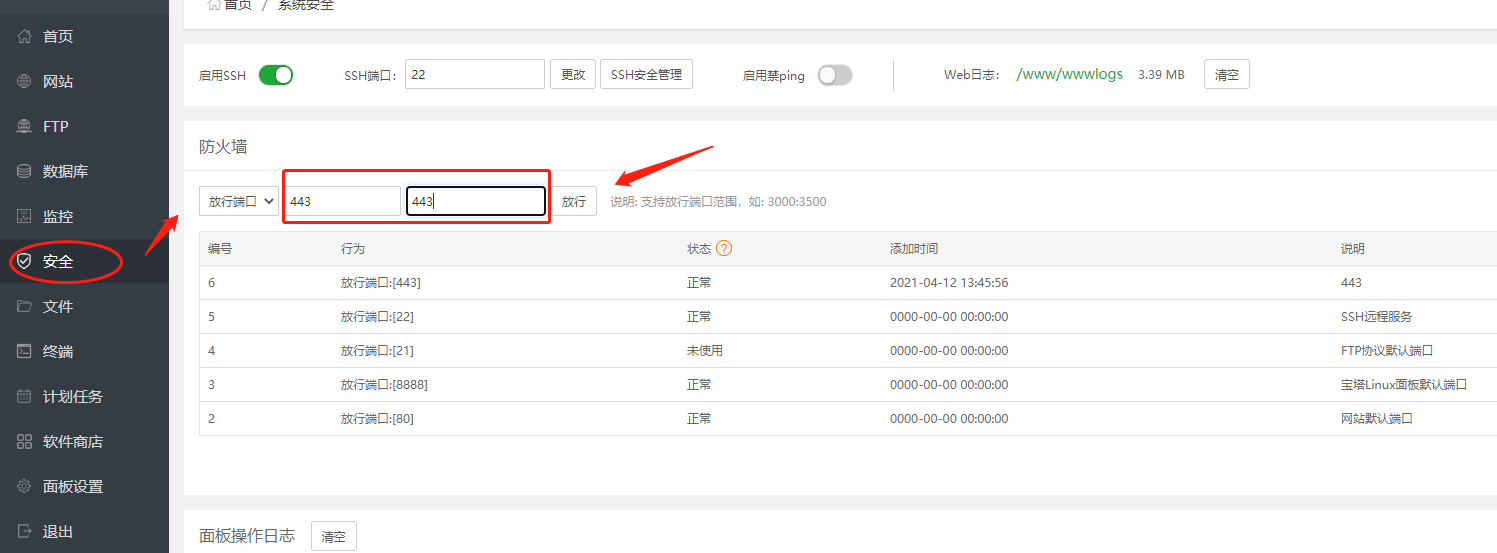The width and height of the screenshot is (1497, 553).
Task: Open 计划任务 in the sidebar menu
Action: pyautogui.click(x=73, y=396)
